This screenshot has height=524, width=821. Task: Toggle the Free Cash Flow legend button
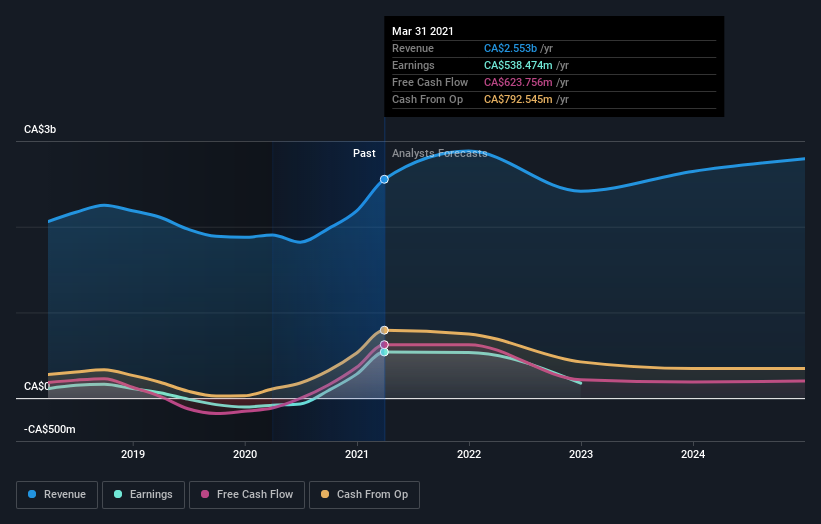(247, 495)
